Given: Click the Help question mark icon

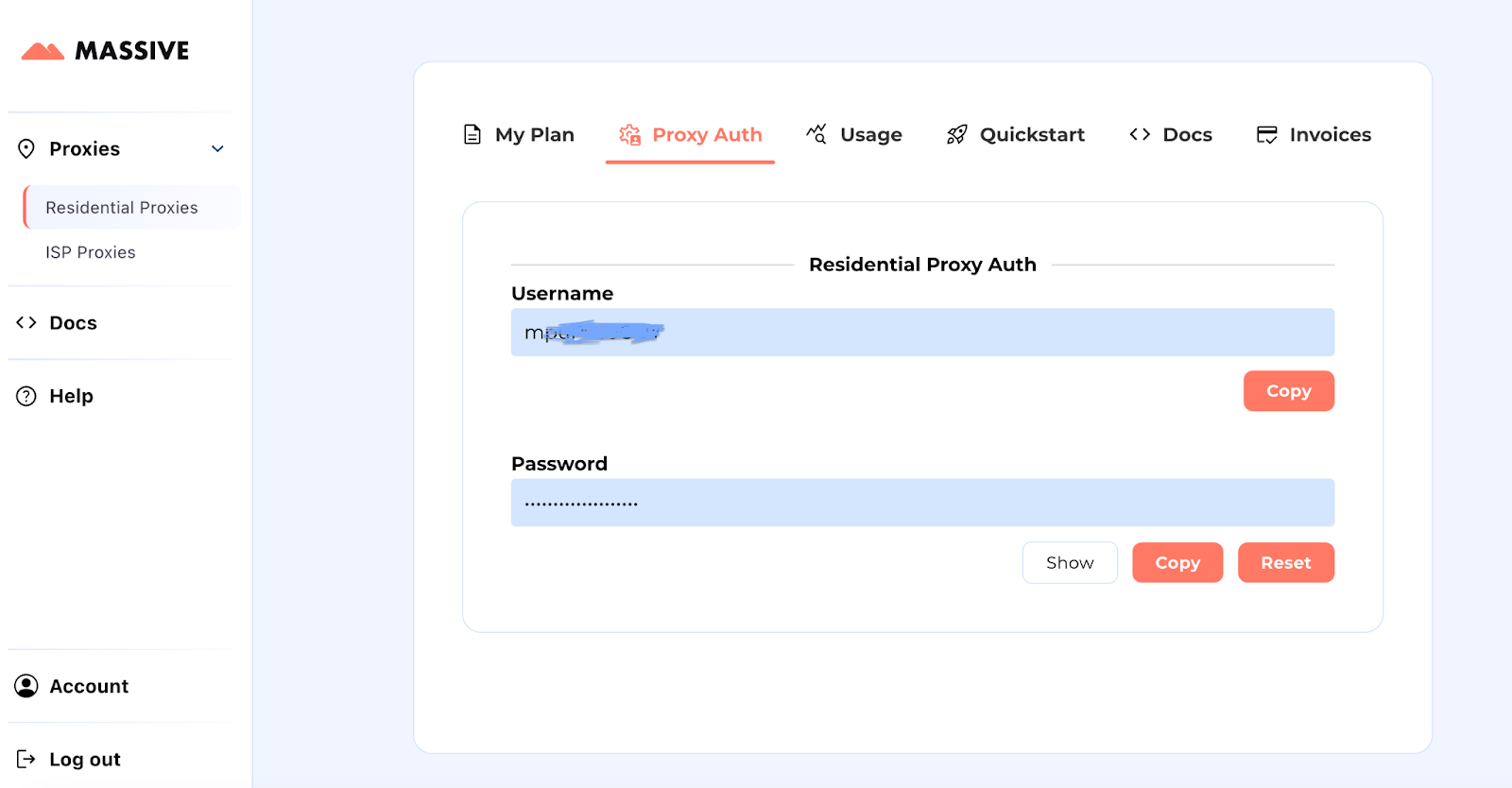Looking at the screenshot, I should (26, 396).
